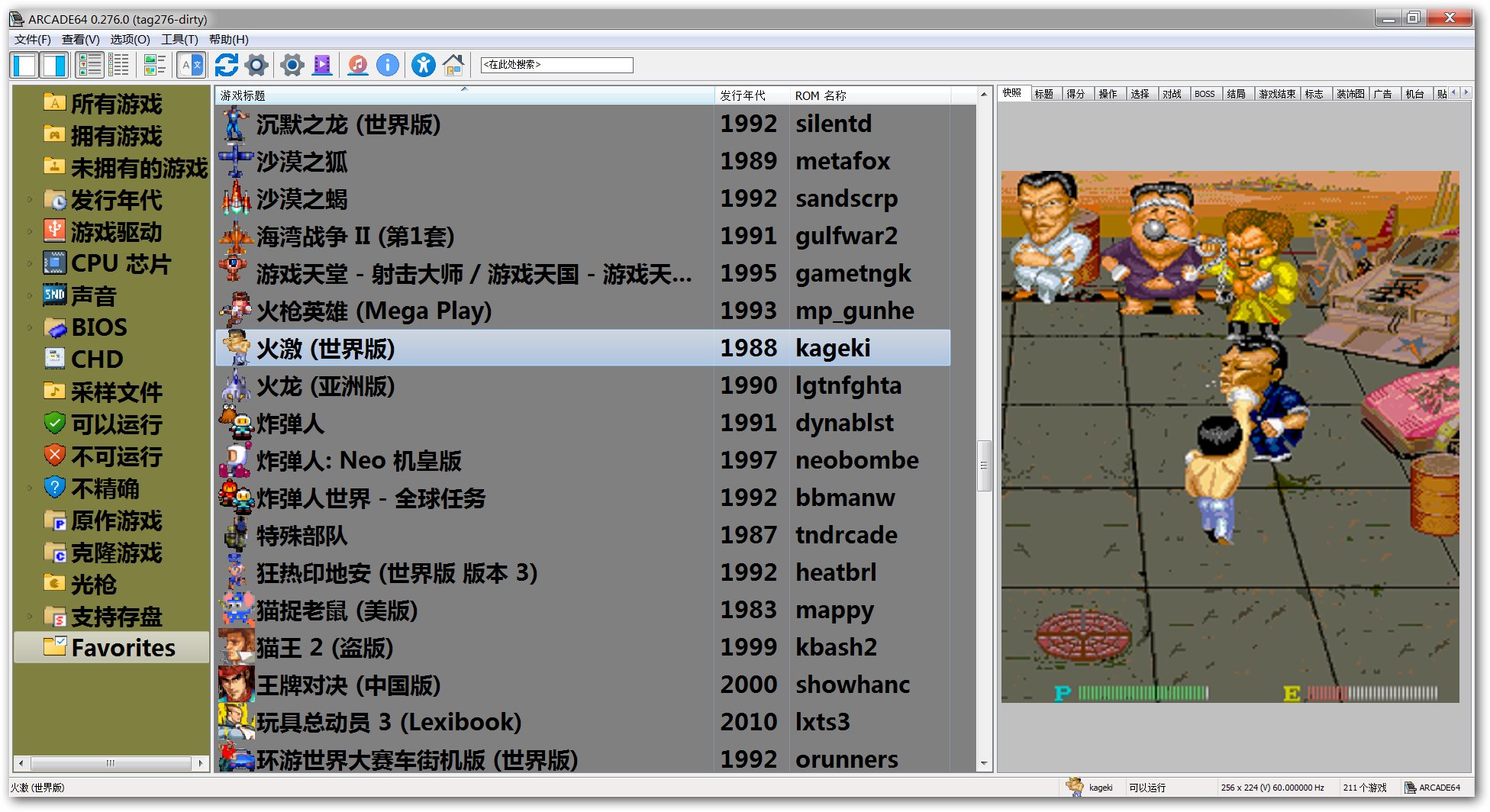Screen dimensions: 1490x812
Task: Switch to compact list view icon
Action: coord(119,66)
